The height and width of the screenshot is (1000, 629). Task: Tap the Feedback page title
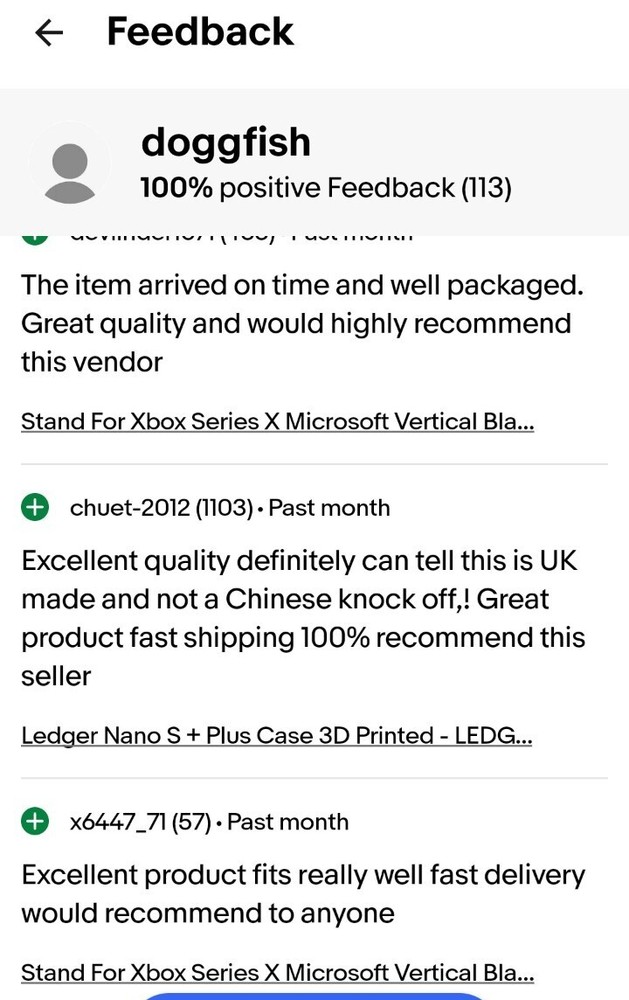tap(200, 32)
